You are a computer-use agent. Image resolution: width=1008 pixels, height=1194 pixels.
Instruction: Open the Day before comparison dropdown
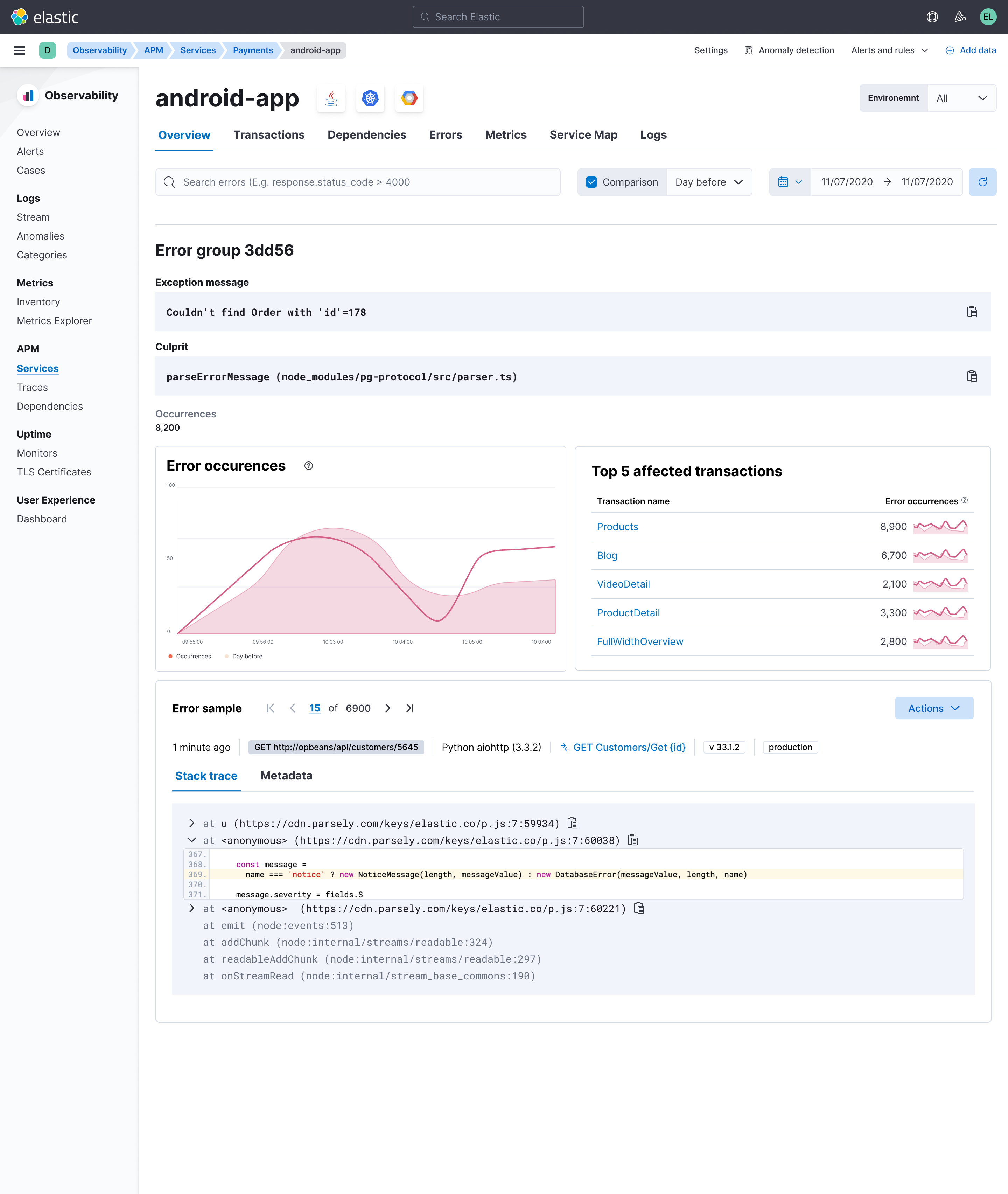(x=709, y=182)
